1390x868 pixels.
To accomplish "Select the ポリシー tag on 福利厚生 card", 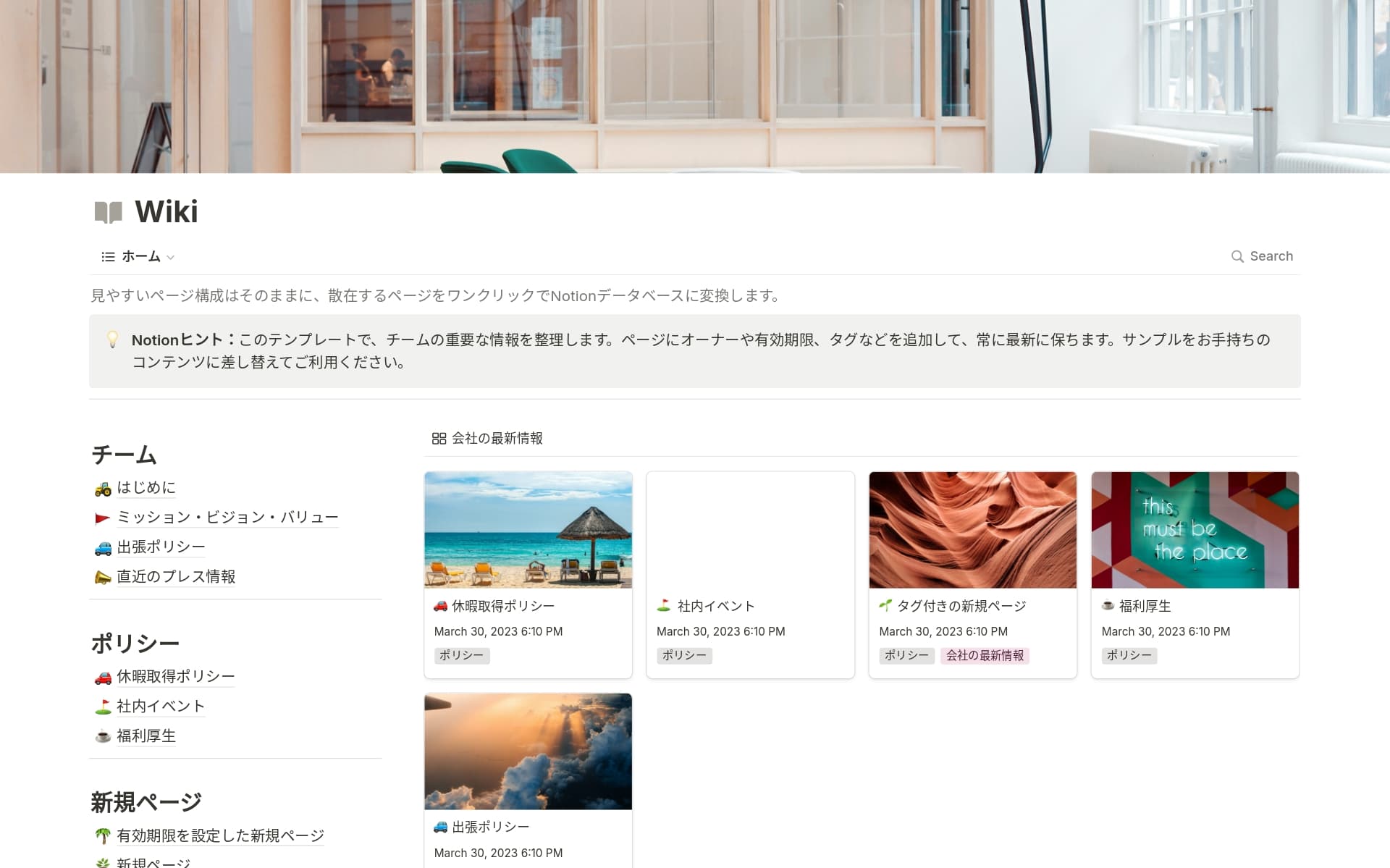I will point(1129,655).
